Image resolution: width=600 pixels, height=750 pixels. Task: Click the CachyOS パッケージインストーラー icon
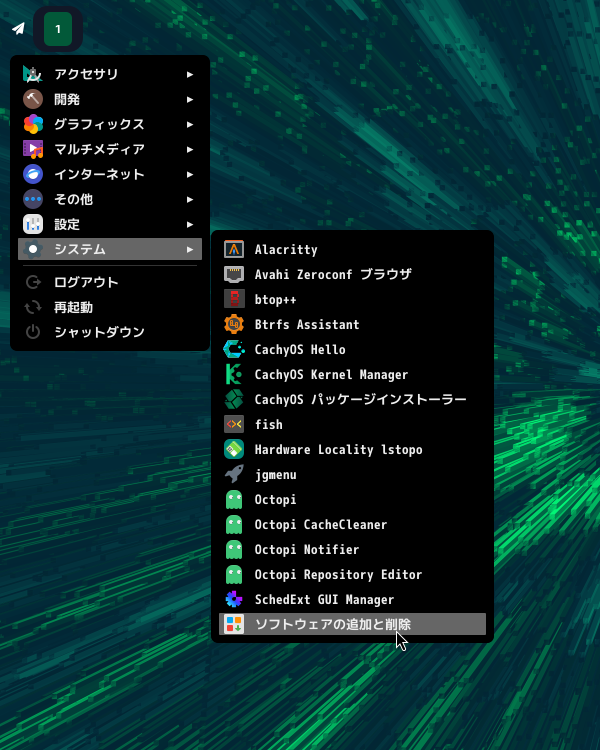pos(234,399)
